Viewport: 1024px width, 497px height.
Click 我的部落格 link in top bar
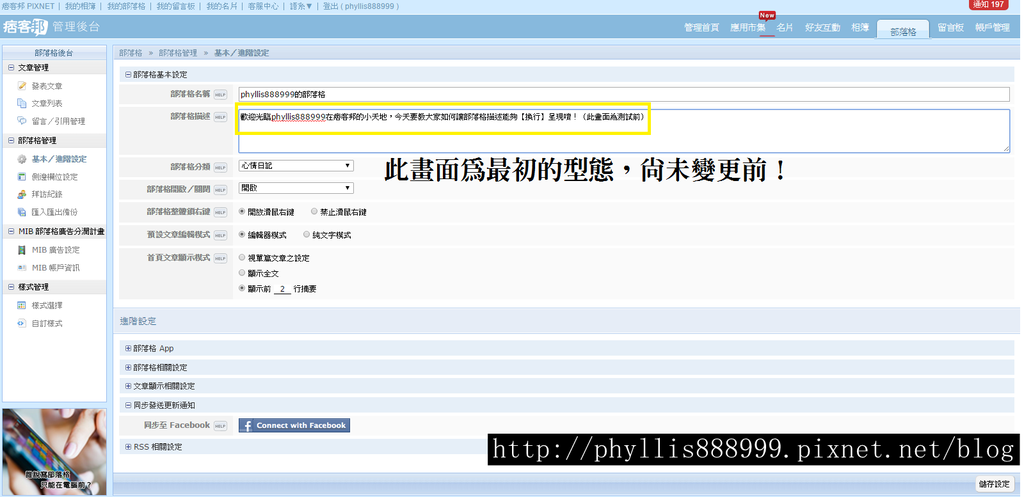point(127,6)
